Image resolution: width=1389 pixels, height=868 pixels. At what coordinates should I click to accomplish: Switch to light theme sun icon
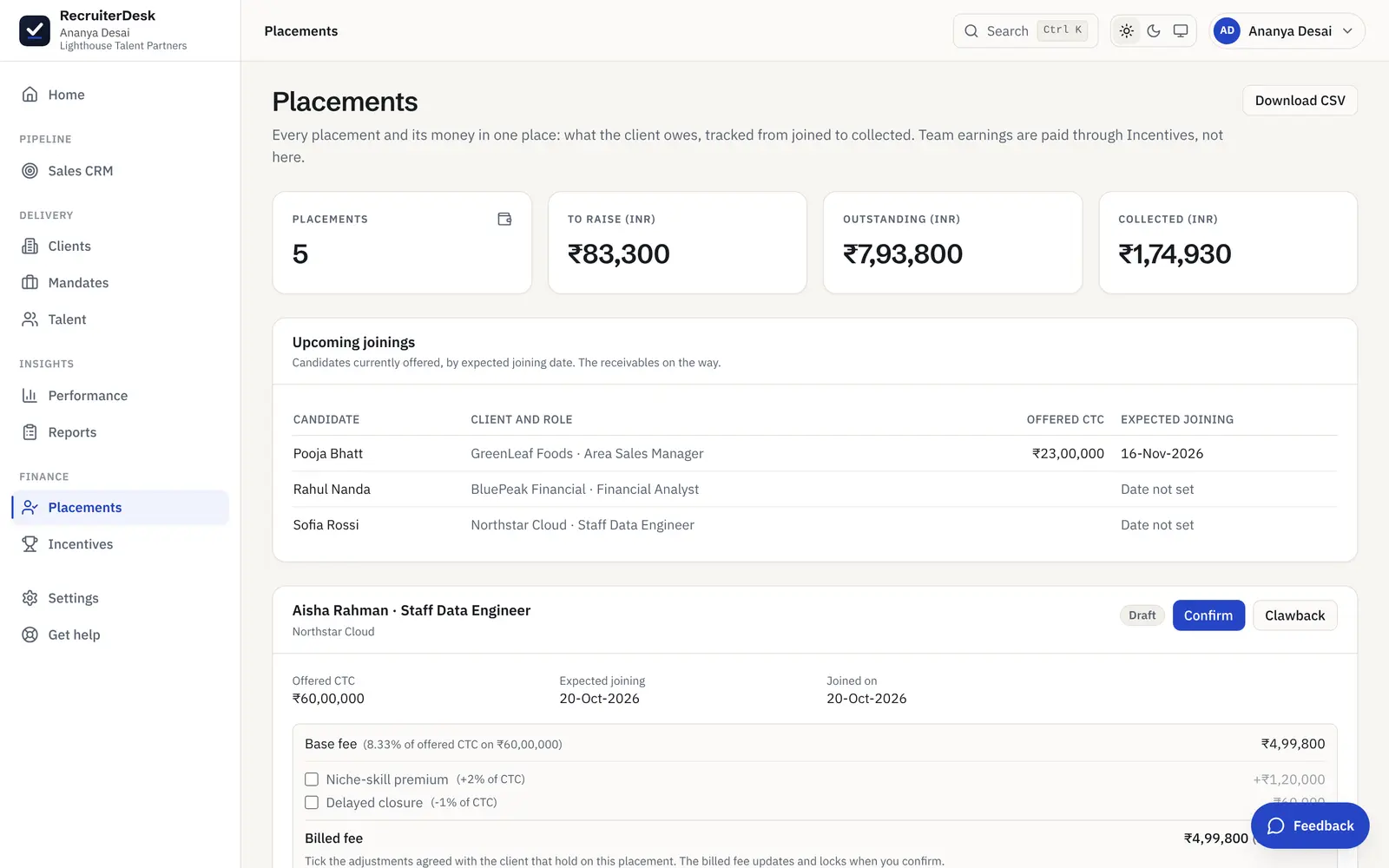[1127, 31]
